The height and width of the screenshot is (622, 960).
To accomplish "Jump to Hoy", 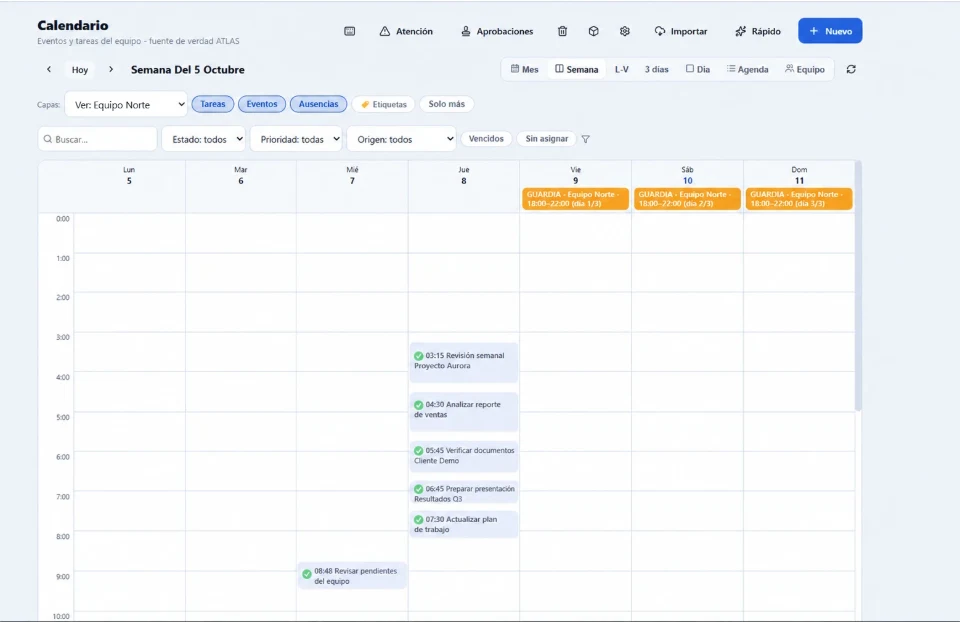I will (x=80, y=70).
